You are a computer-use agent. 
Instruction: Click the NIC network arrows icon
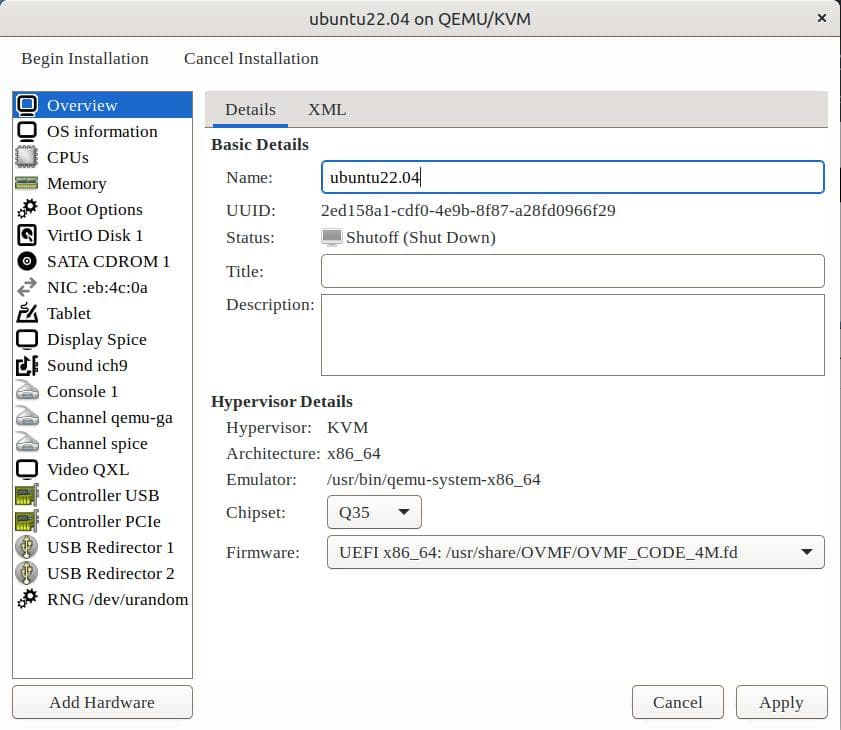tap(27, 287)
